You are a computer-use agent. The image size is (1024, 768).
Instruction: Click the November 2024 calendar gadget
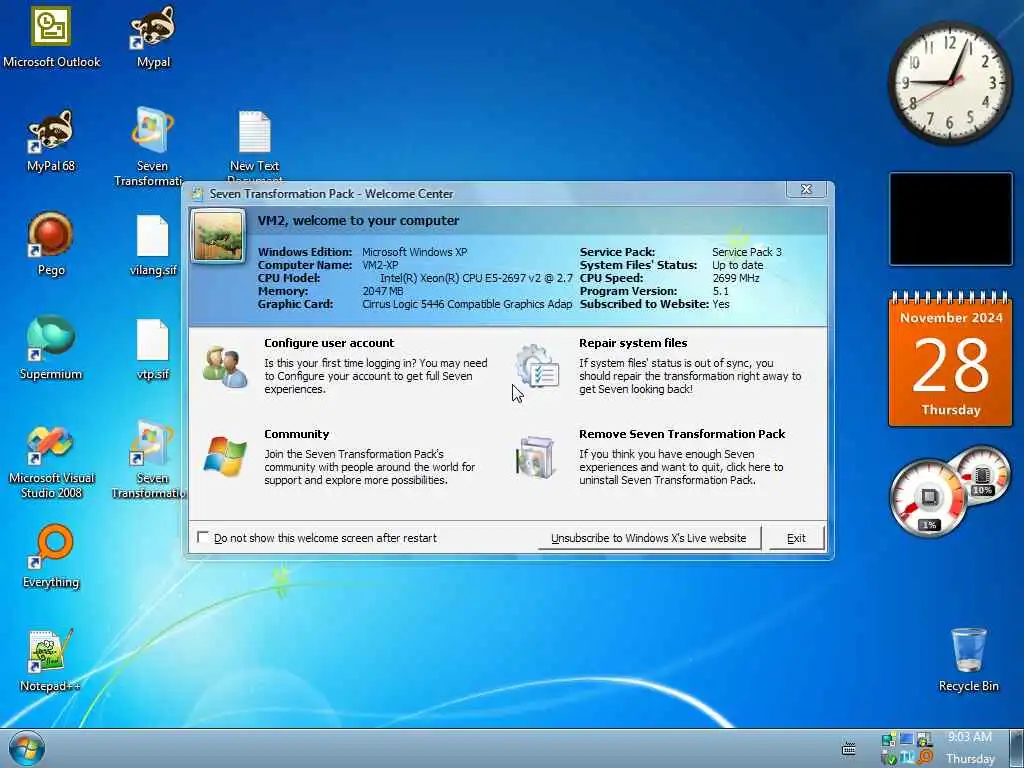950,359
